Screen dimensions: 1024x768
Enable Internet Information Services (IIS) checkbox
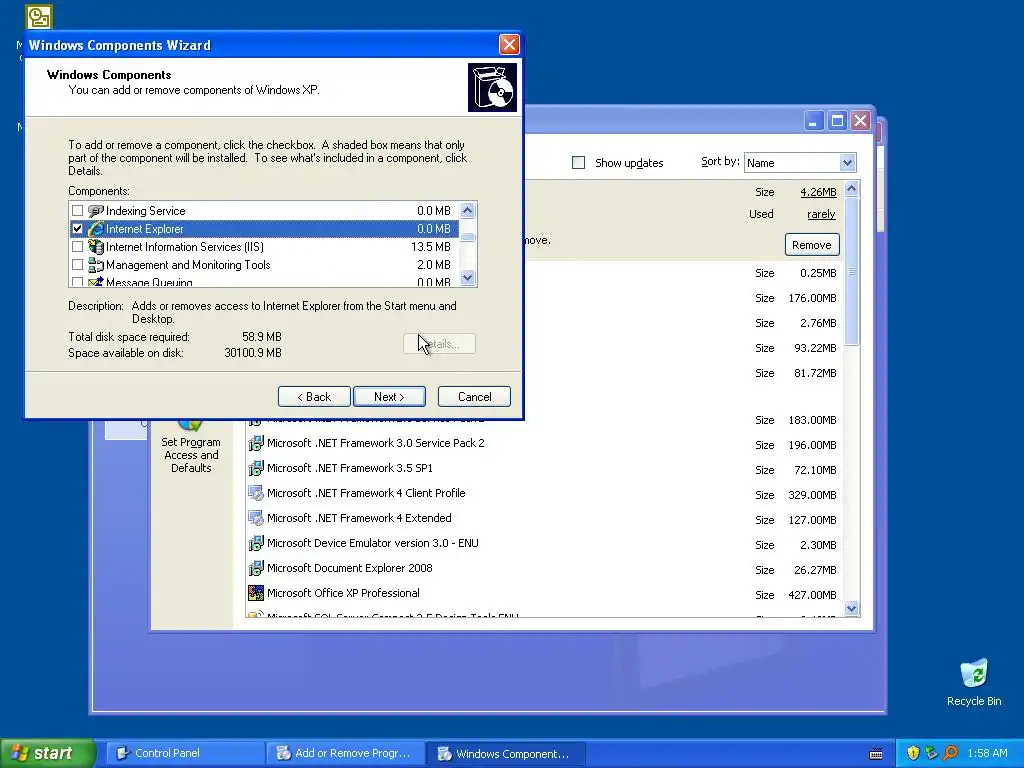[x=77, y=247]
